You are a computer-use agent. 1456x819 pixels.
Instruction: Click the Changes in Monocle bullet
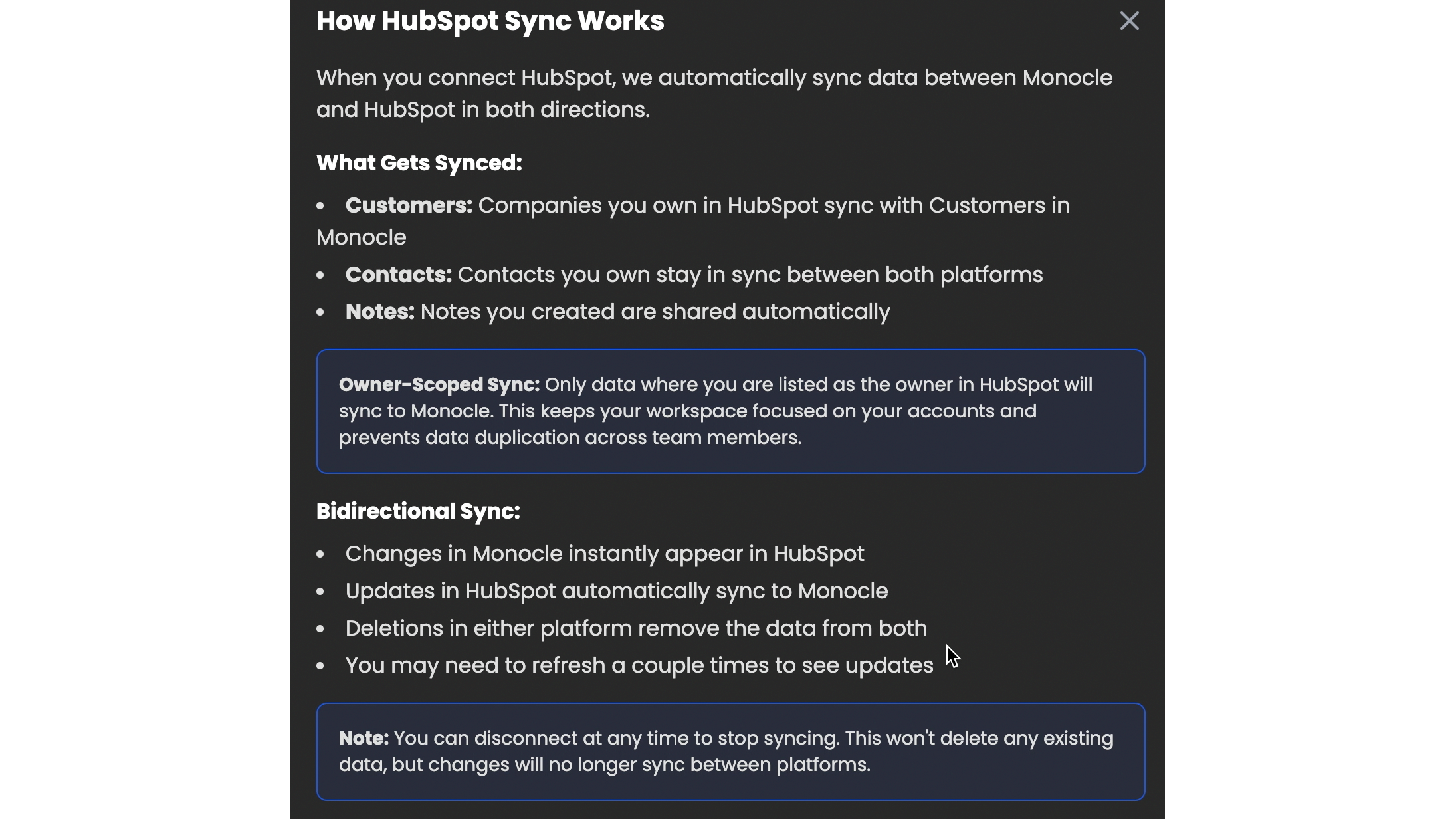(x=605, y=553)
